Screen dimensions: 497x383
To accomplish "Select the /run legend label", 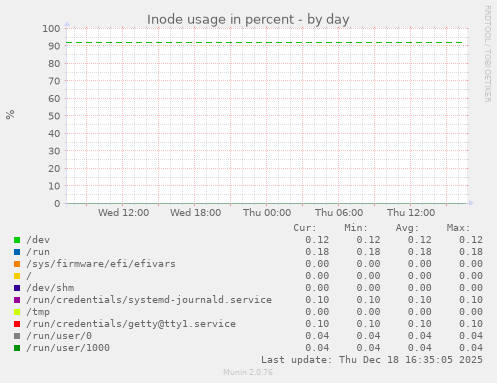I will coord(38,252).
